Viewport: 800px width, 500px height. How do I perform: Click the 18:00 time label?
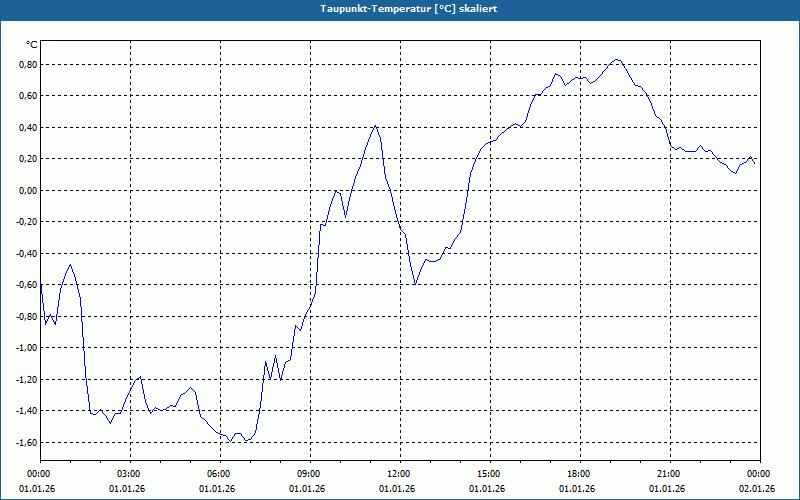pos(579,474)
